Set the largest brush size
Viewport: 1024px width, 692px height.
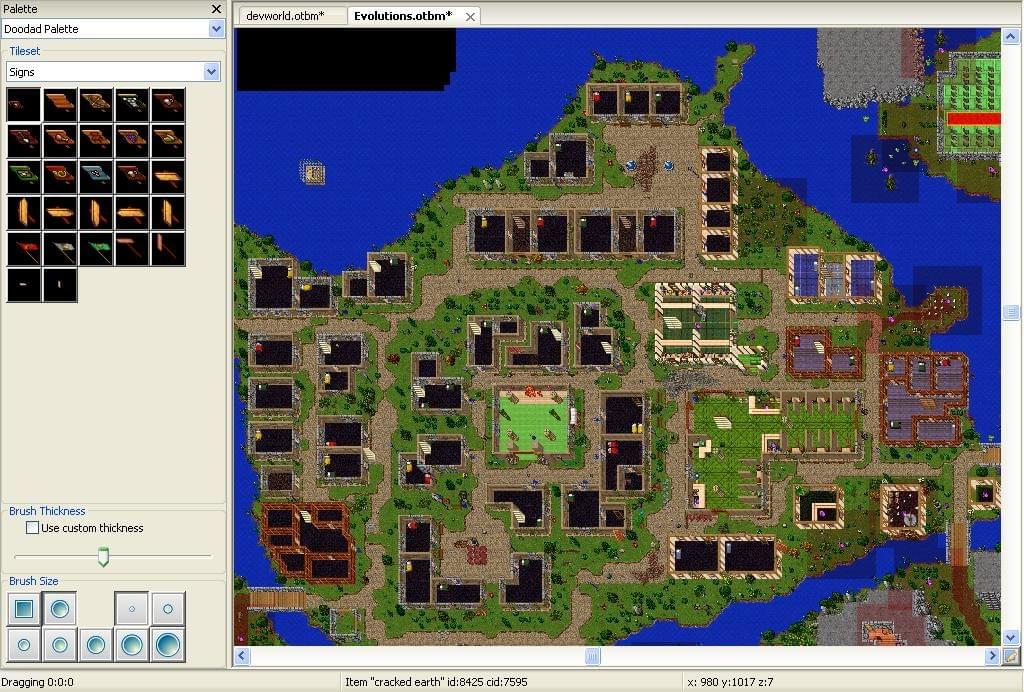point(167,644)
